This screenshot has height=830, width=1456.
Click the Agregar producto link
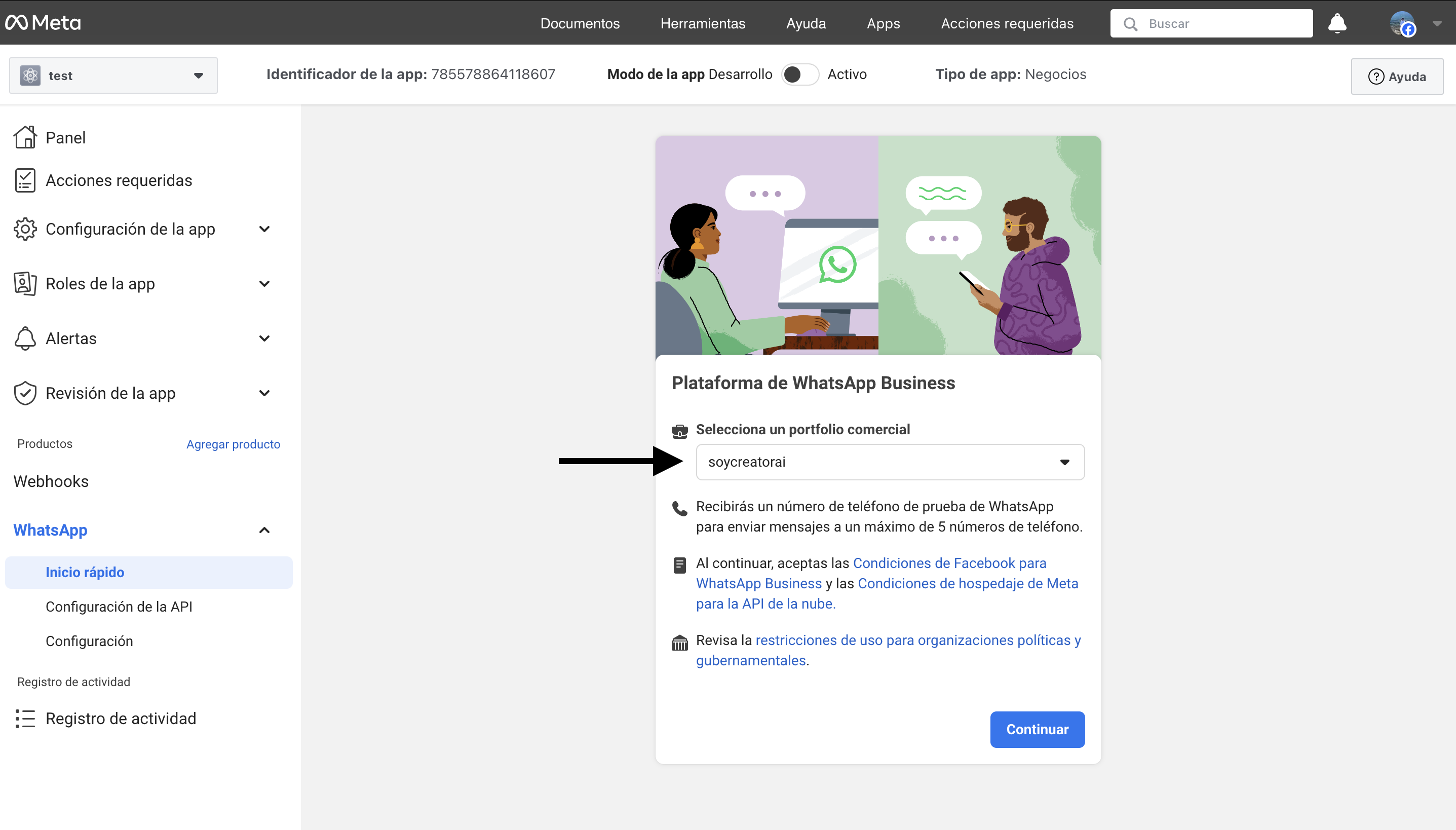(233, 444)
